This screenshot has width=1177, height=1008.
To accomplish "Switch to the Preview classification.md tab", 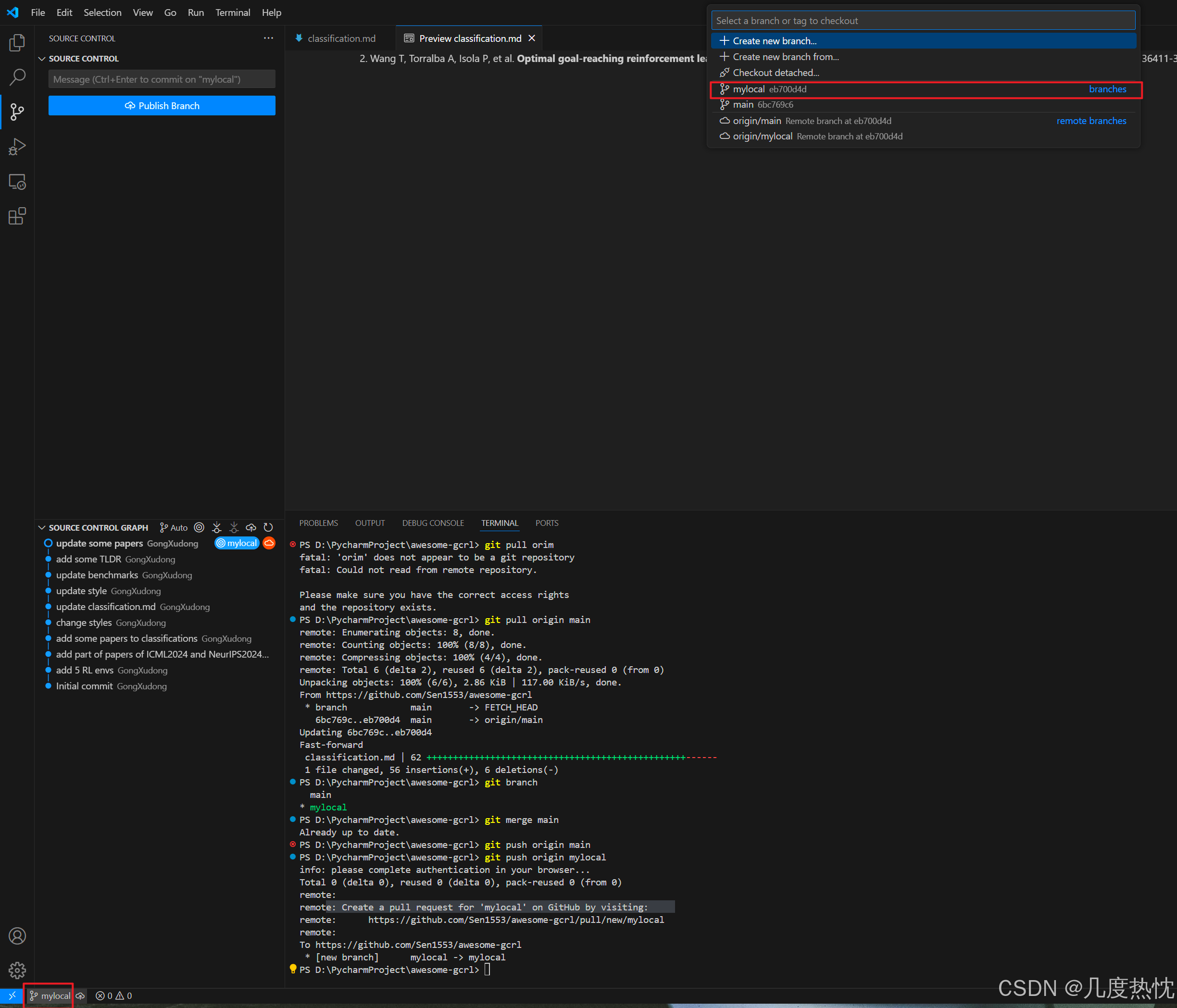I will point(469,38).
